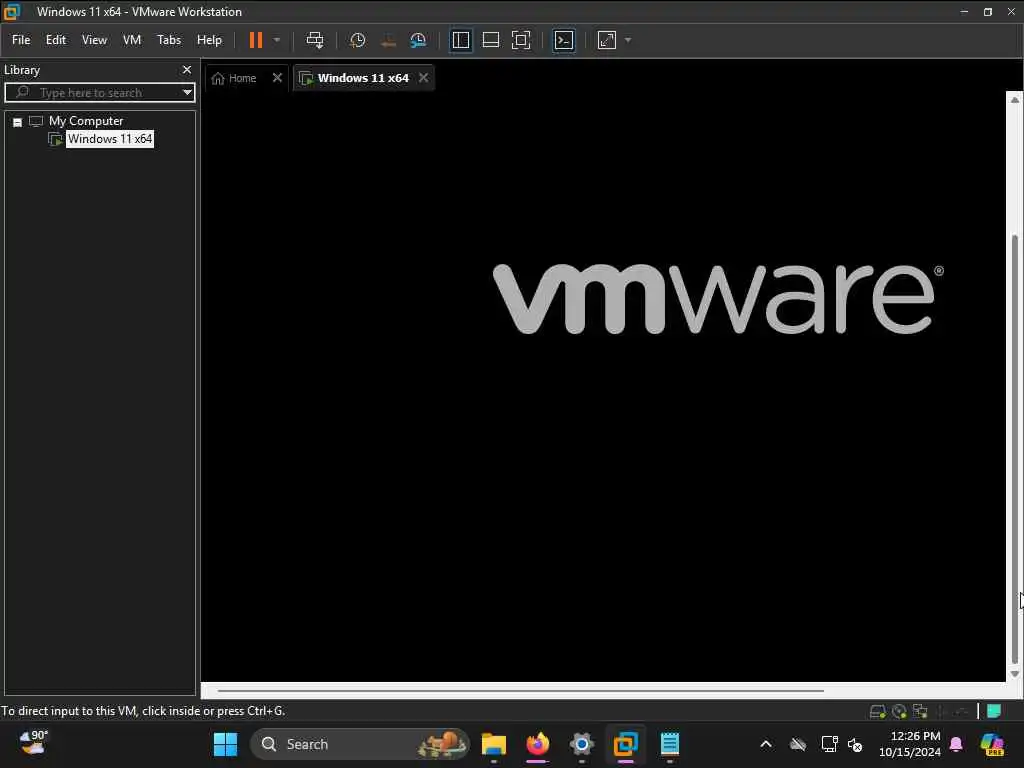Open the stretch options dropdown arrow

(x=628, y=40)
